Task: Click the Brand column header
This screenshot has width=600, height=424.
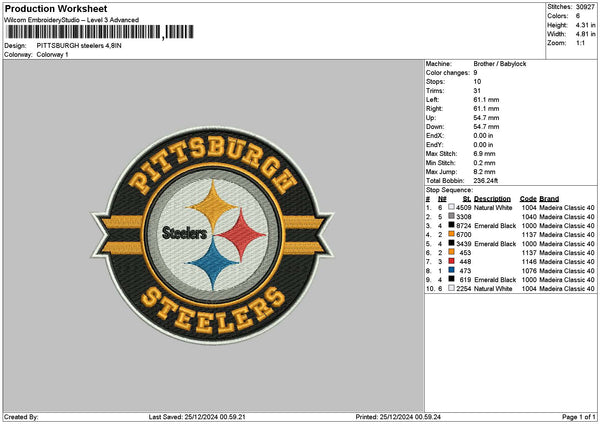Action: point(549,199)
